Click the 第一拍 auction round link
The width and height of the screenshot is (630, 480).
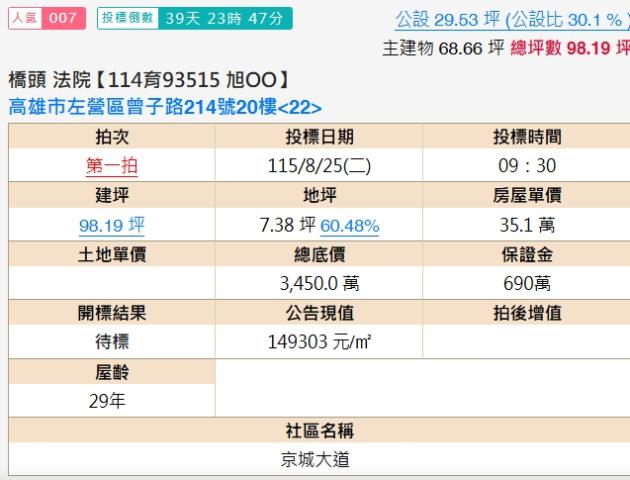[112, 165]
